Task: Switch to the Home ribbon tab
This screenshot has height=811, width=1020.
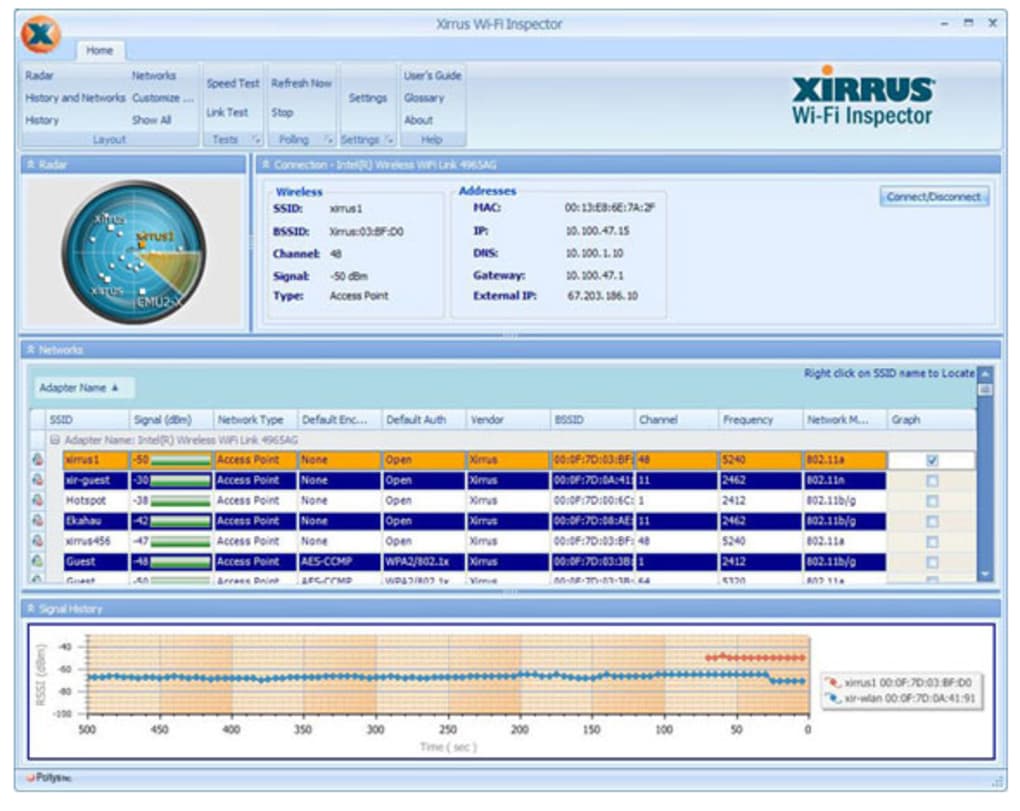Action: click(x=99, y=50)
